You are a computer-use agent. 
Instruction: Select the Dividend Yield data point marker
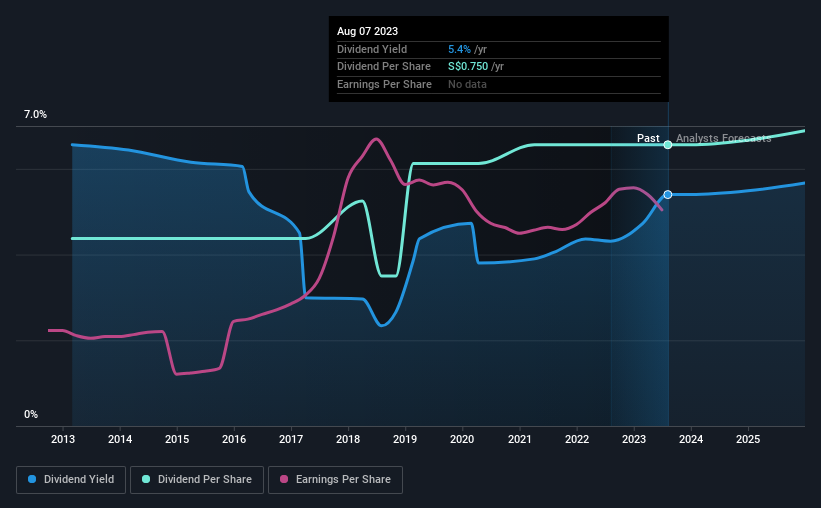tap(668, 195)
